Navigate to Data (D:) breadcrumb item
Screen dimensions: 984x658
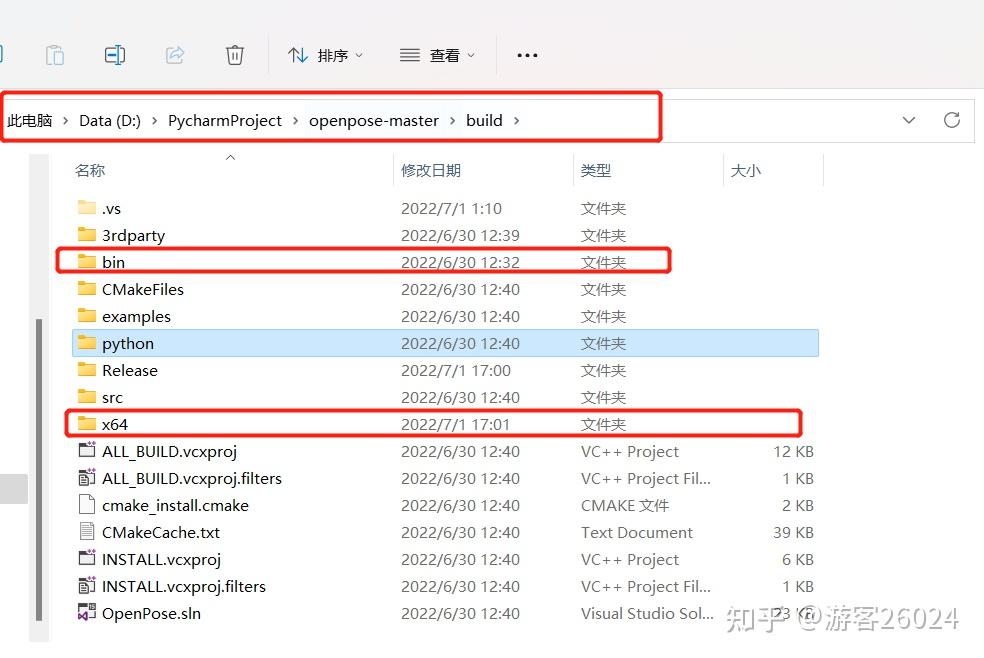[x=110, y=120]
